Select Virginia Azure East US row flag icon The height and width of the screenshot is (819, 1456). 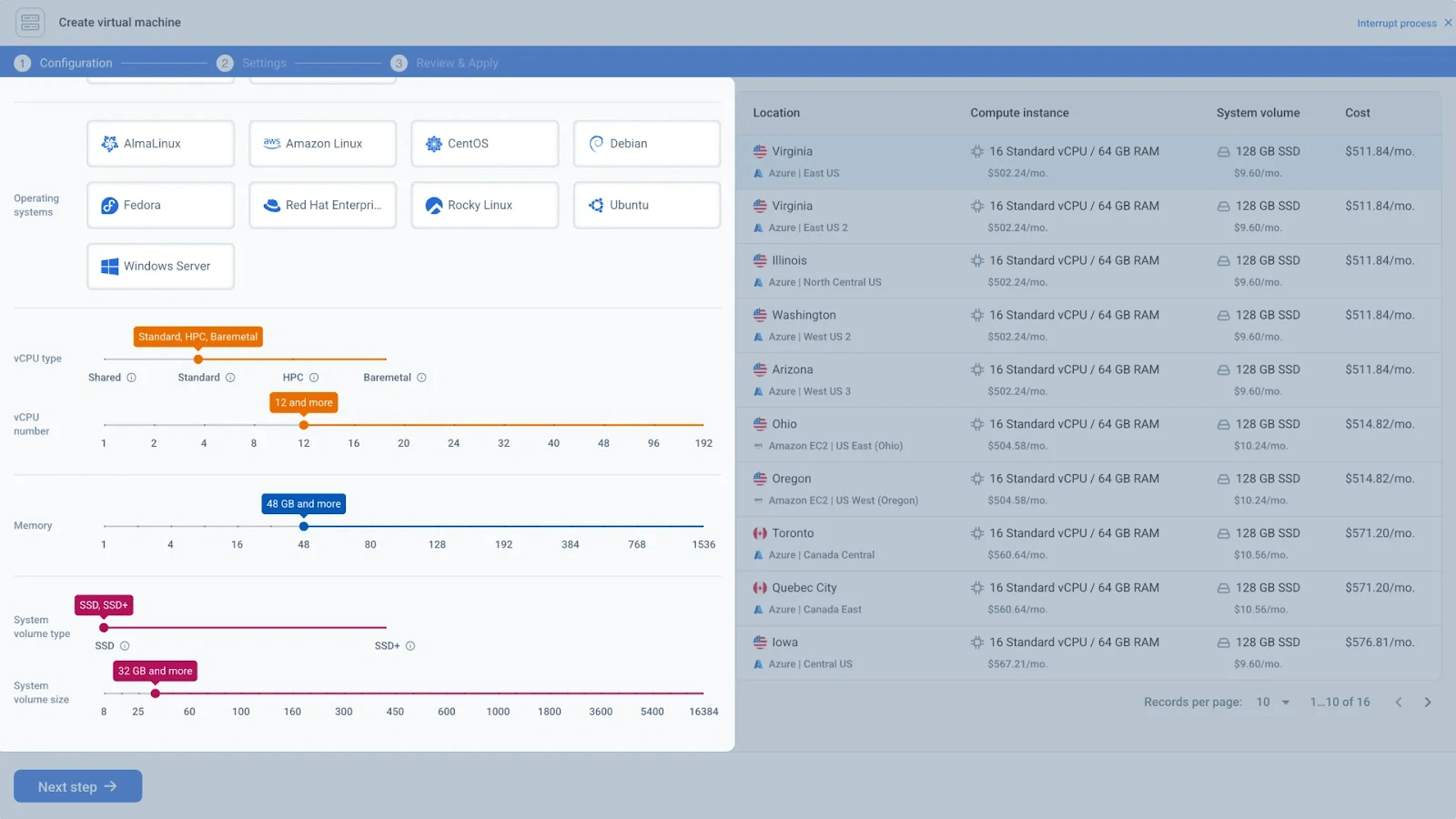760,151
